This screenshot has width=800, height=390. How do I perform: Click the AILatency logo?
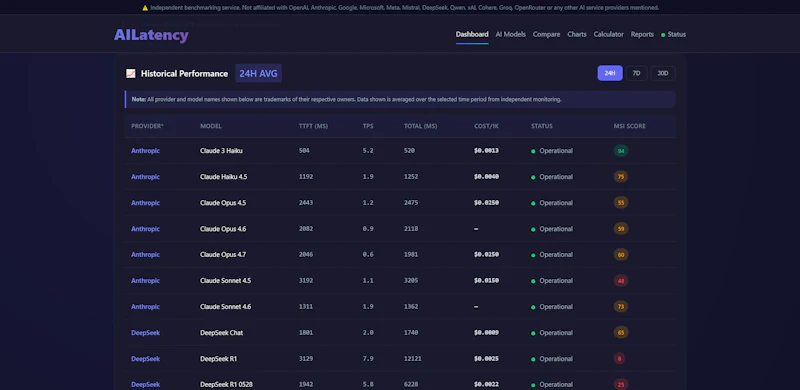point(151,35)
